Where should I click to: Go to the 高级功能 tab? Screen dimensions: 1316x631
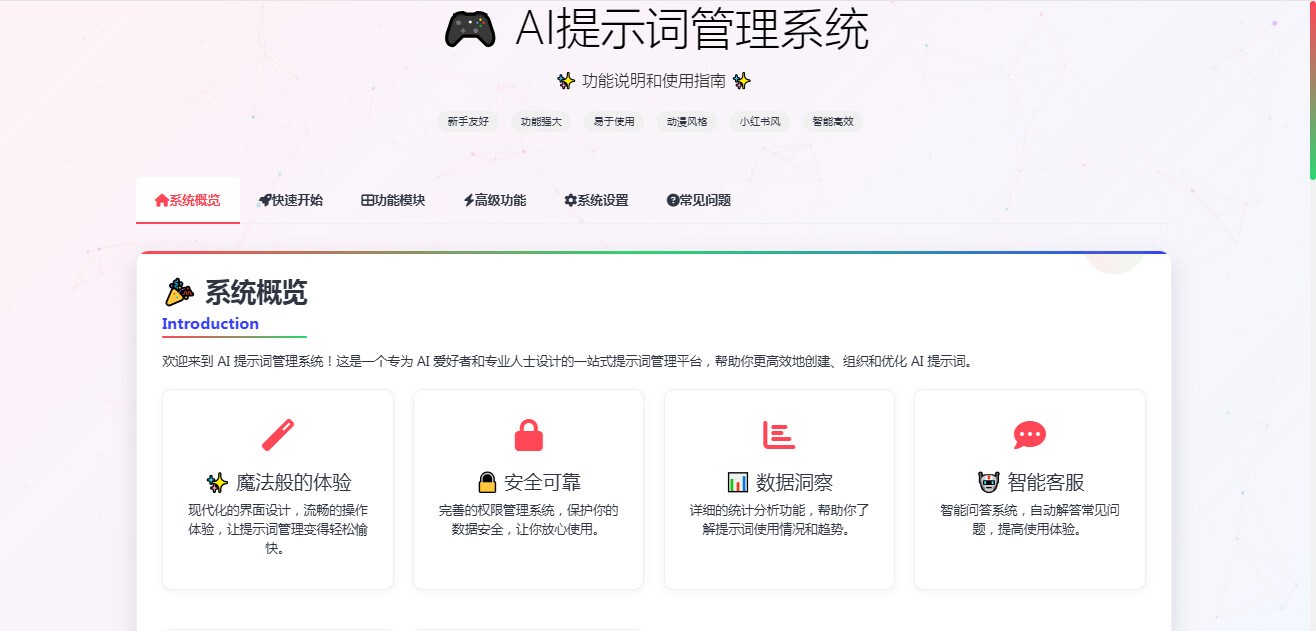[495, 200]
